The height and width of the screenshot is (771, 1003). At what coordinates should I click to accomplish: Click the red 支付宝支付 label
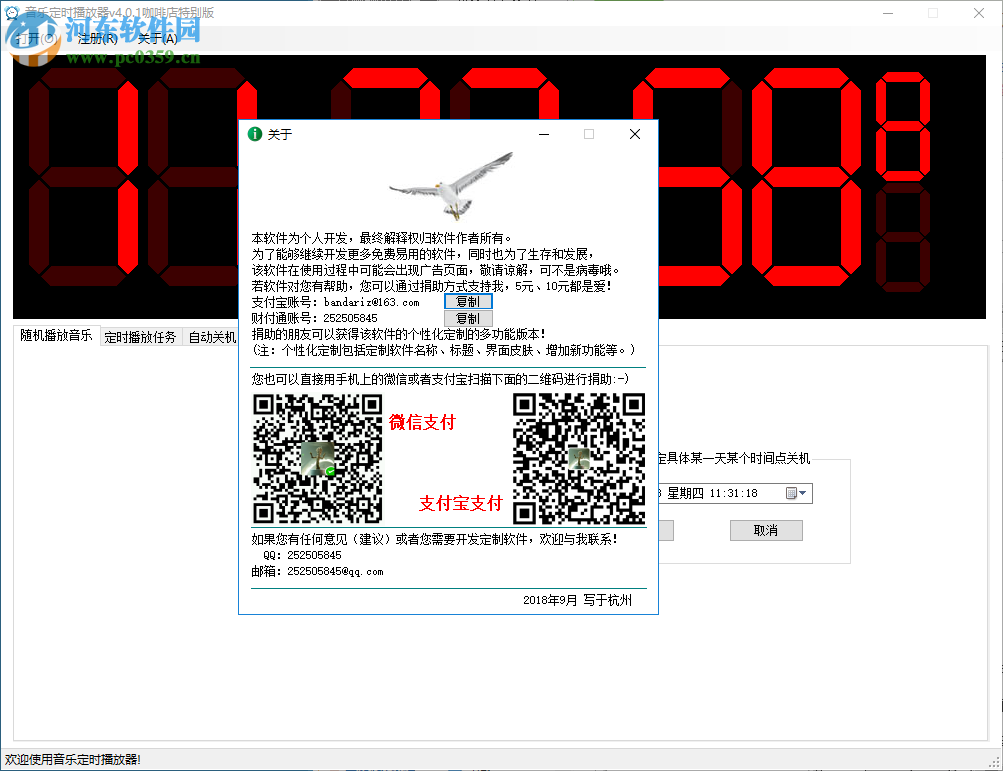pyautogui.click(x=461, y=504)
